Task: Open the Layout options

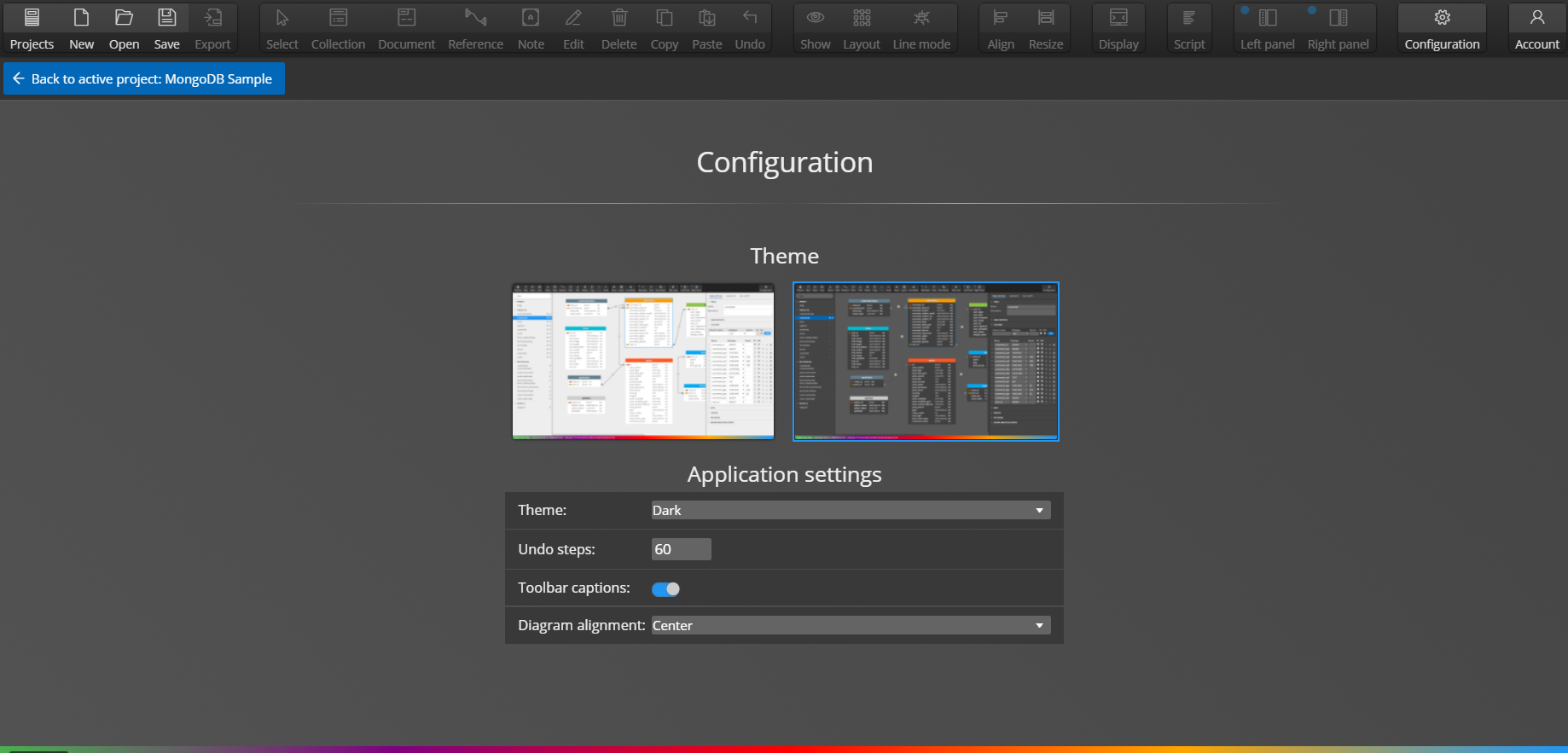Action: click(x=862, y=29)
